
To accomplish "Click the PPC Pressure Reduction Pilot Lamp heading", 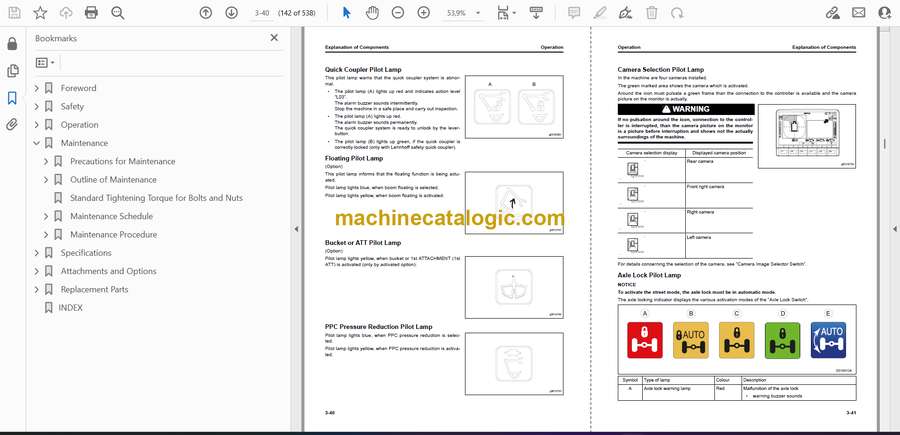I will (379, 327).
